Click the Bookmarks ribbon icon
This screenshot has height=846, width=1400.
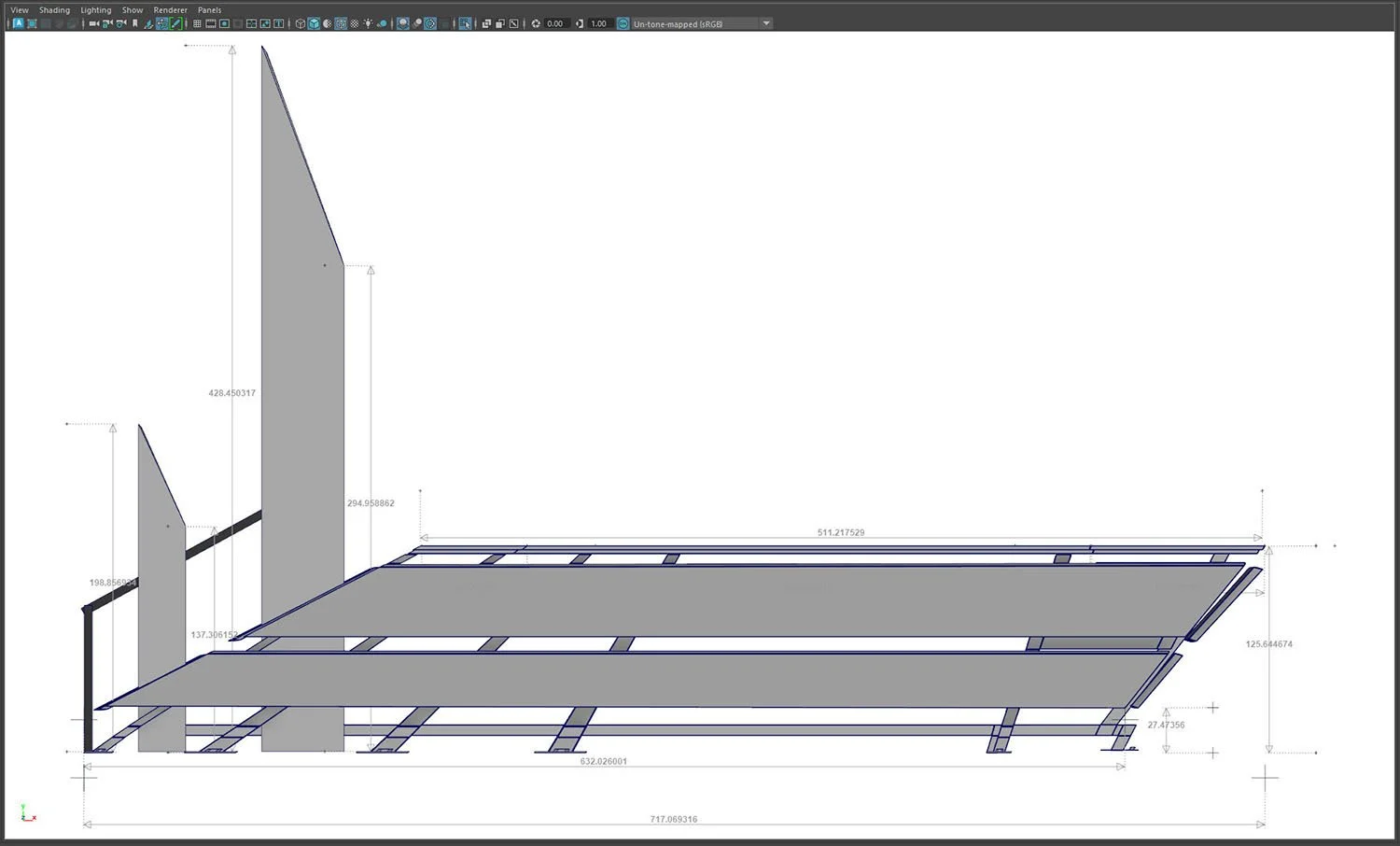[135, 23]
